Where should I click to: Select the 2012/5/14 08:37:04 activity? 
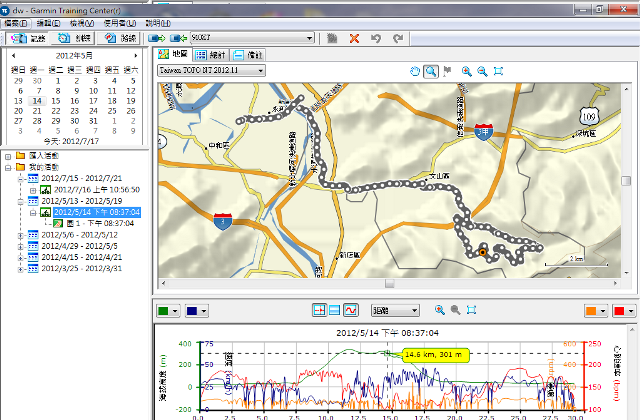coord(97,212)
